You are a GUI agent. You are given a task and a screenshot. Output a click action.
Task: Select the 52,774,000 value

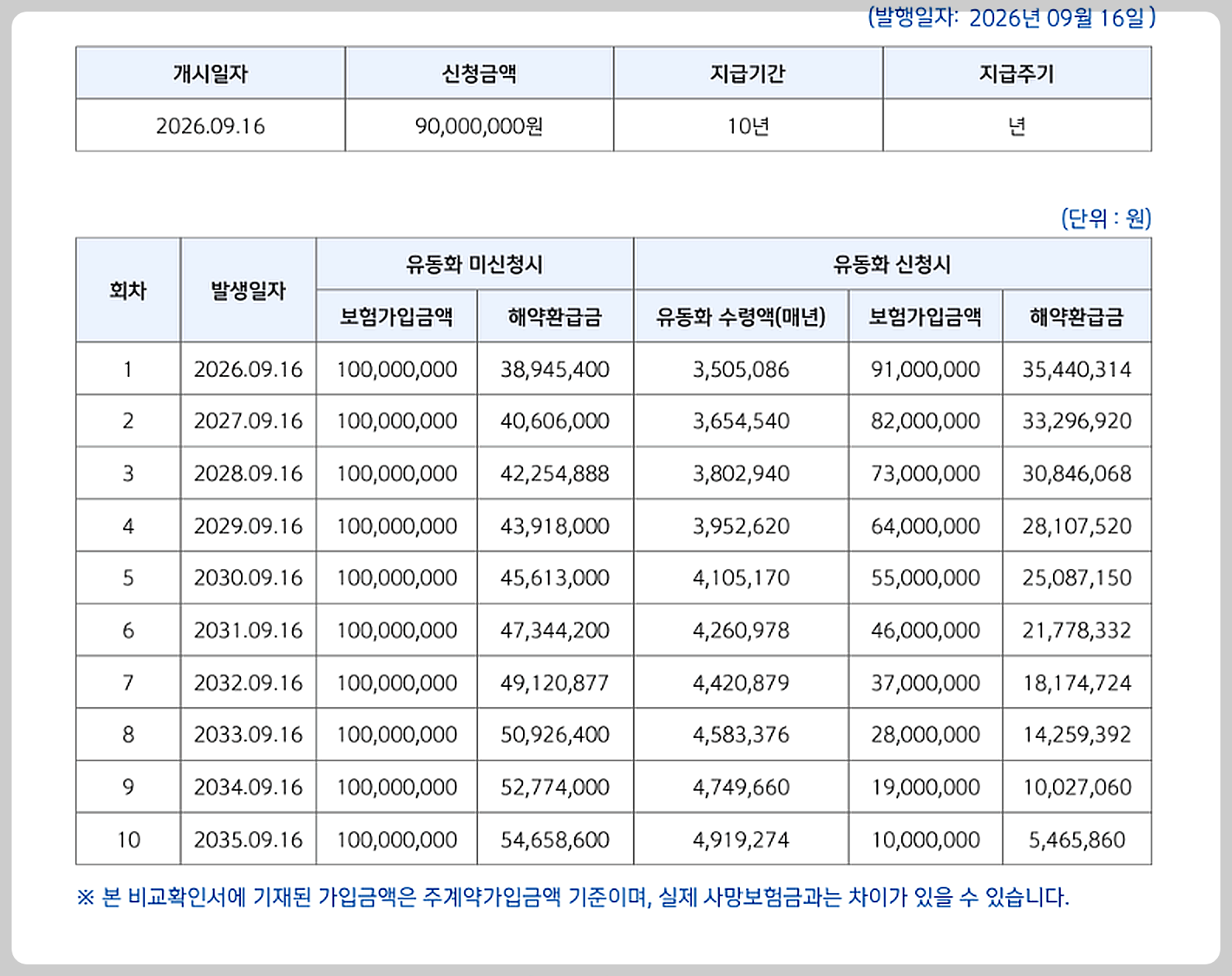coord(555,787)
